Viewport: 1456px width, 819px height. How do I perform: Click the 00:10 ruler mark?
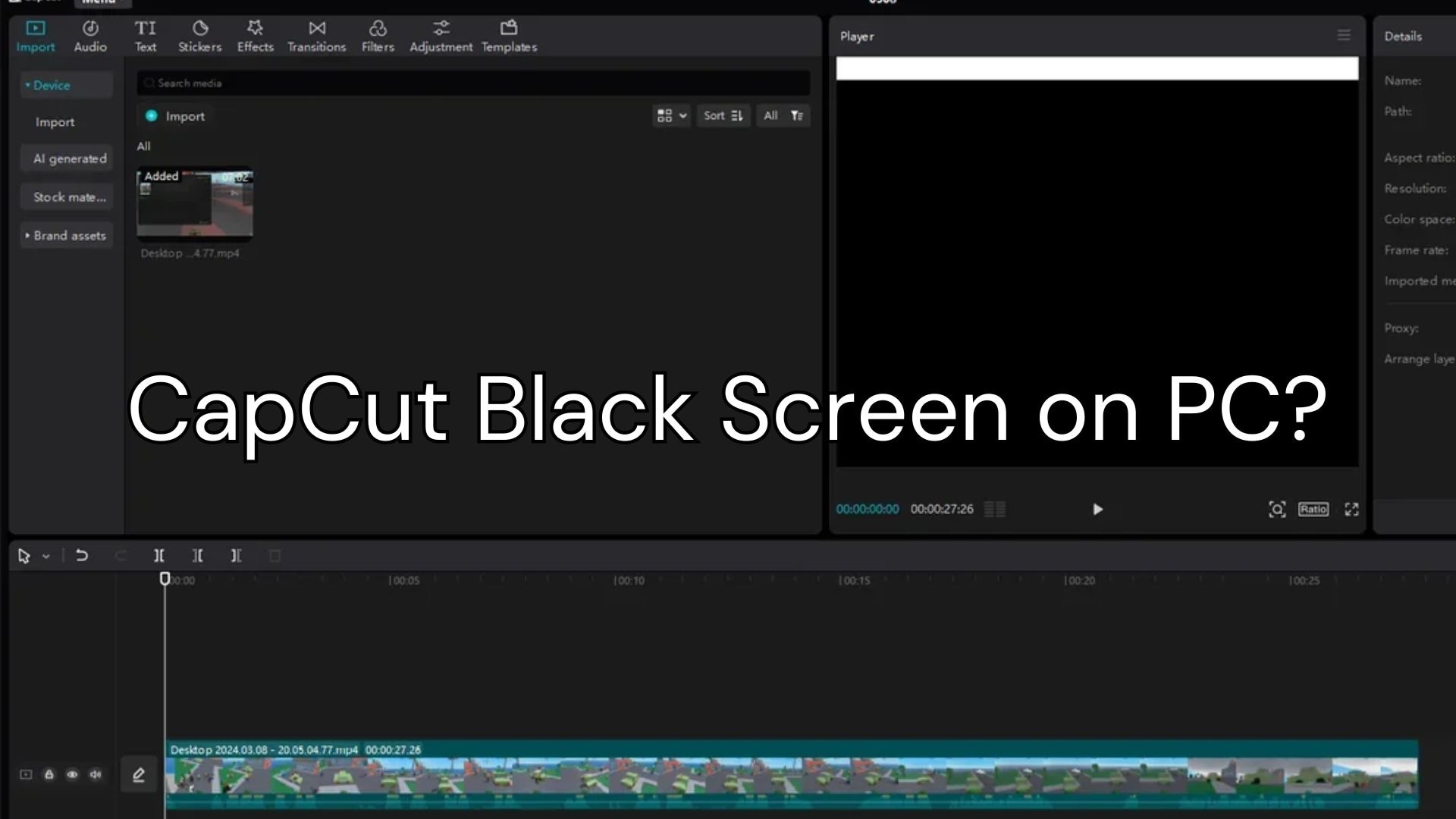(629, 581)
